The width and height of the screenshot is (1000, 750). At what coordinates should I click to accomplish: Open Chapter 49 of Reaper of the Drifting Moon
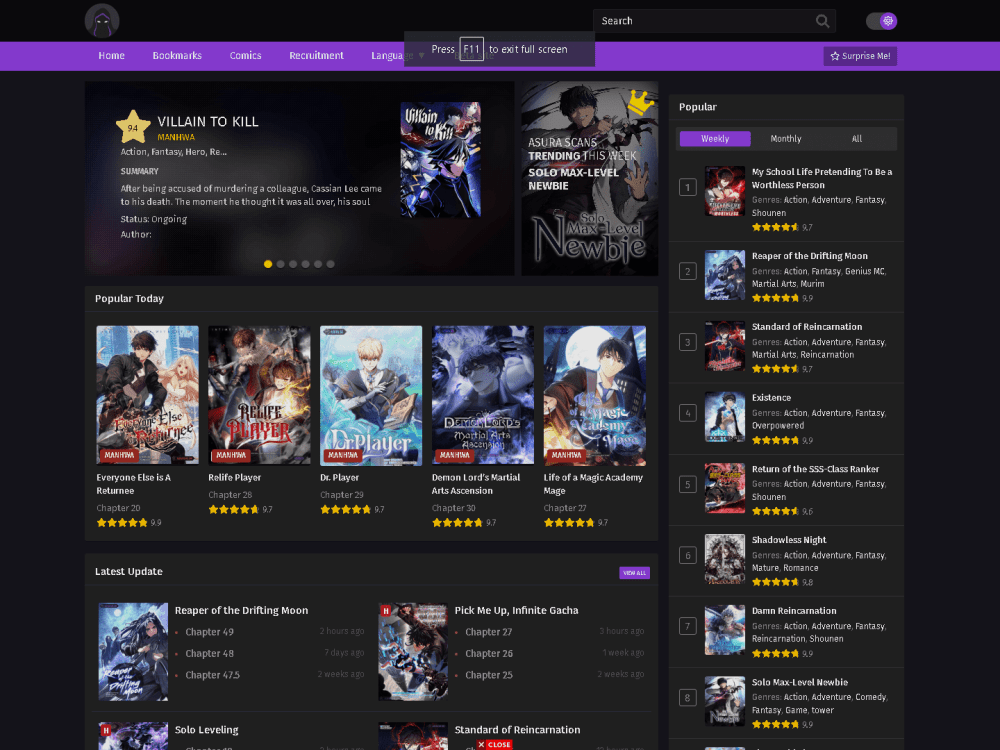209,631
